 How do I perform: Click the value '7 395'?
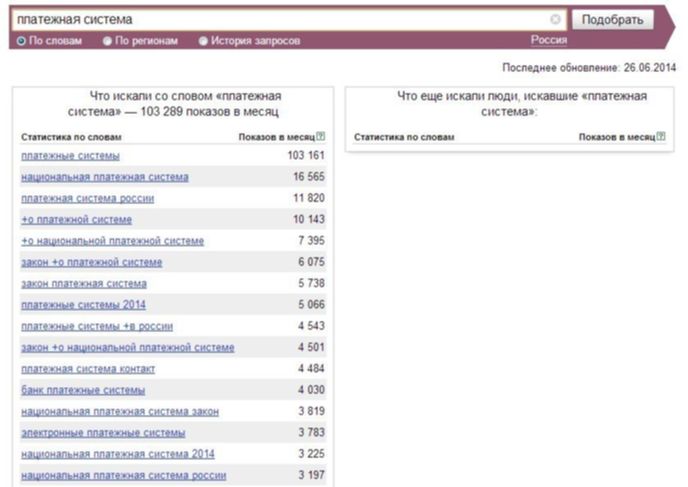click(312, 240)
